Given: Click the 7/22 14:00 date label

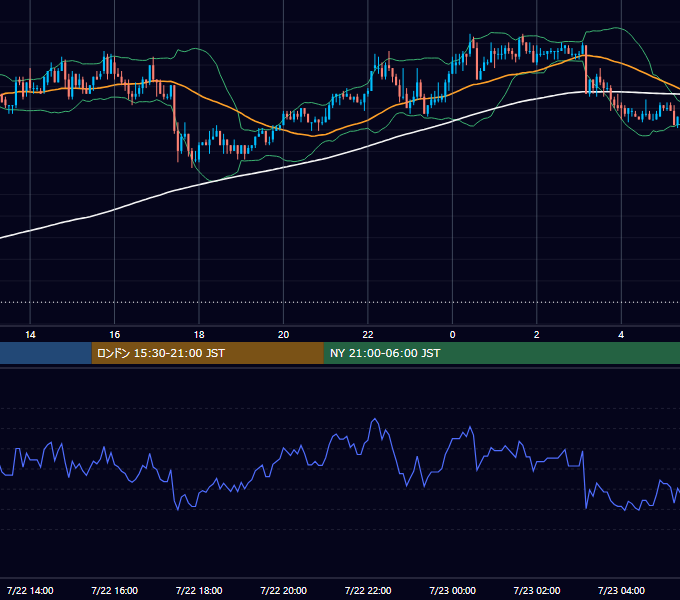Looking at the screenshot, I should (x=30, y=590).
